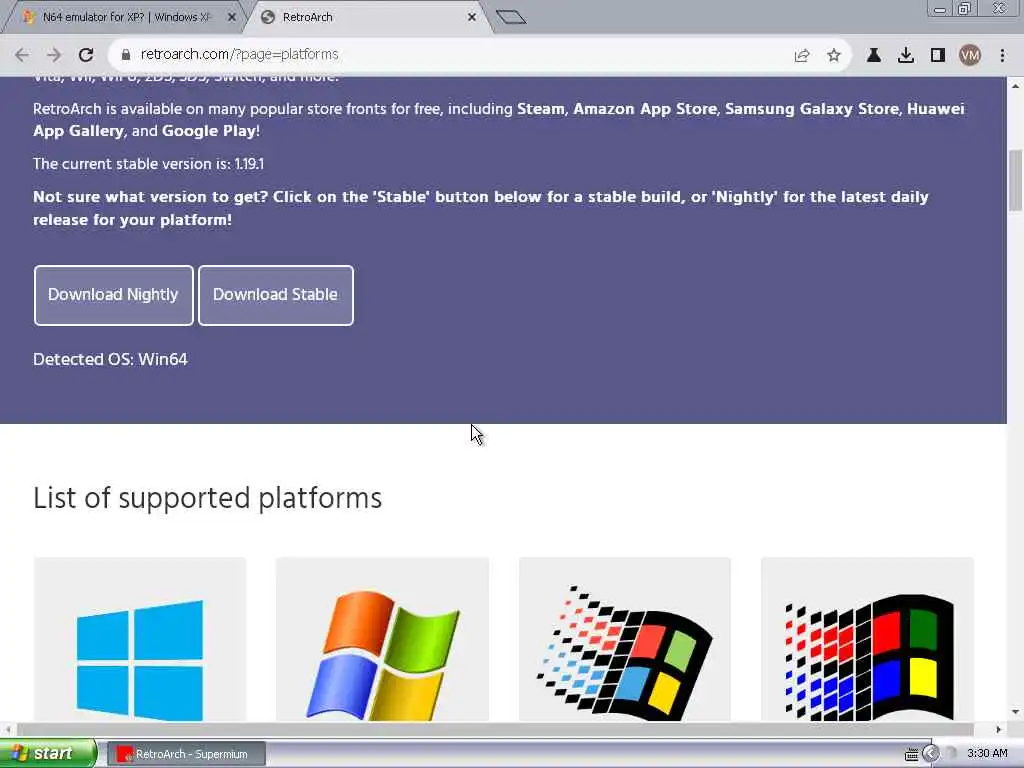Click the on-screen keyboard tray icon
Viewport: 1024px width, 768px height.
click(x=911, y=755)
